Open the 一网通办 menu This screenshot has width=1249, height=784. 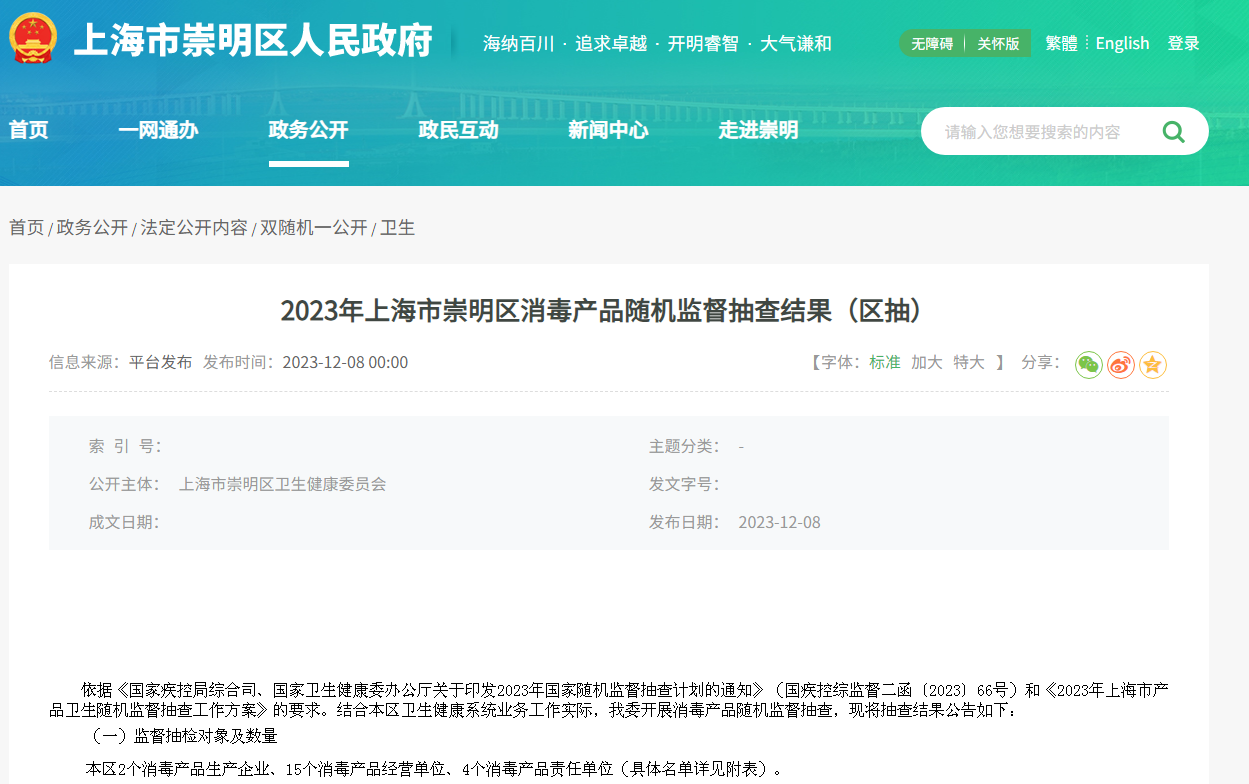click(x=158, y=130)
